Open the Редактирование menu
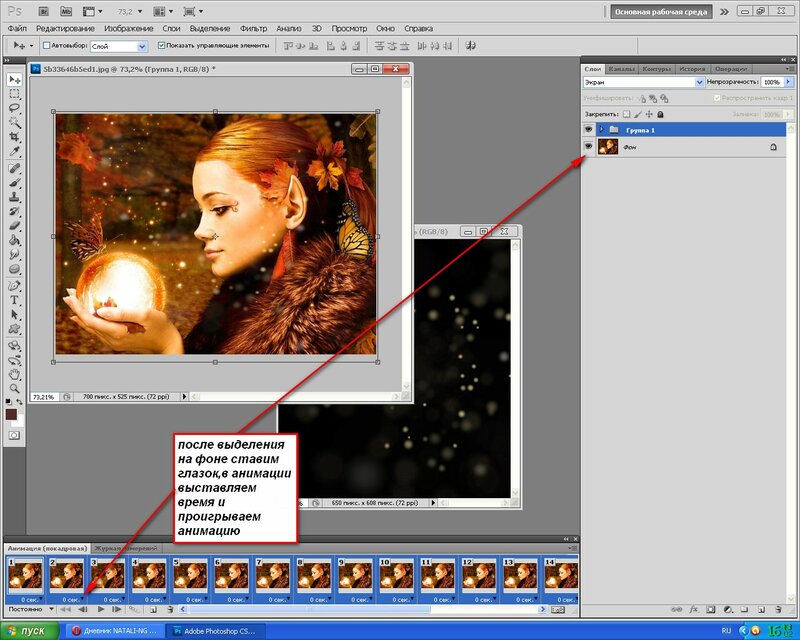The height and width of the screenshot is (640, 800). (x=65, y=29)
